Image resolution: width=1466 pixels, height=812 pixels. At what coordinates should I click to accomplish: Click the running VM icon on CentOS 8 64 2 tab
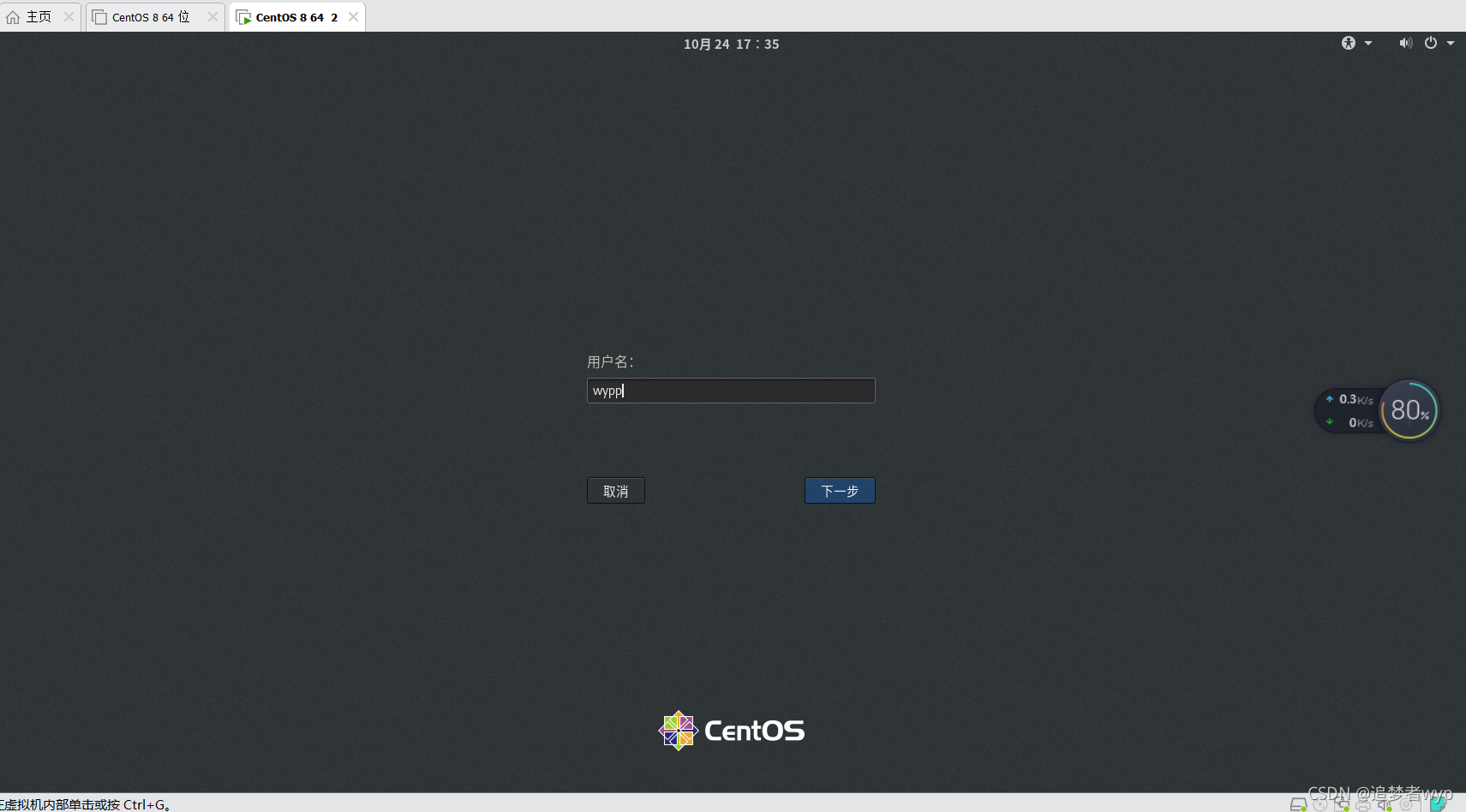pyautogui.click(x=243, y=17)
